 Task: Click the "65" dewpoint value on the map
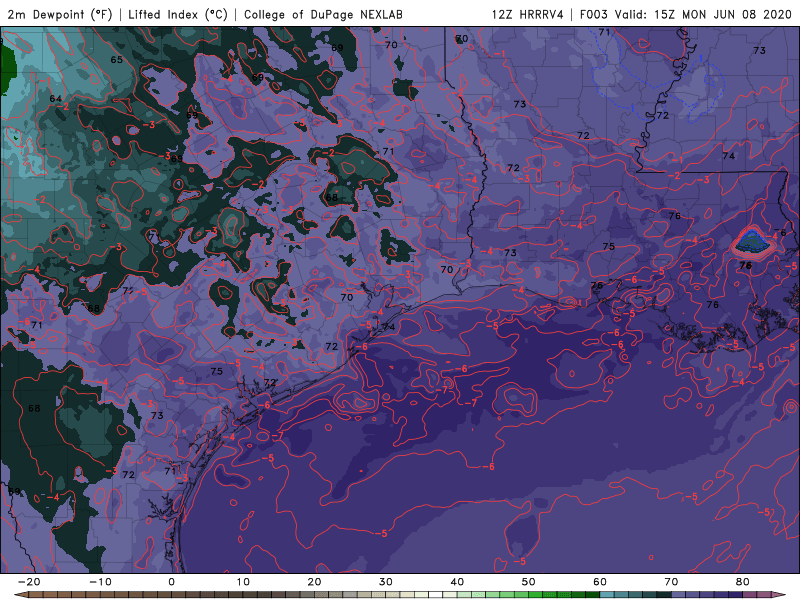117,60
